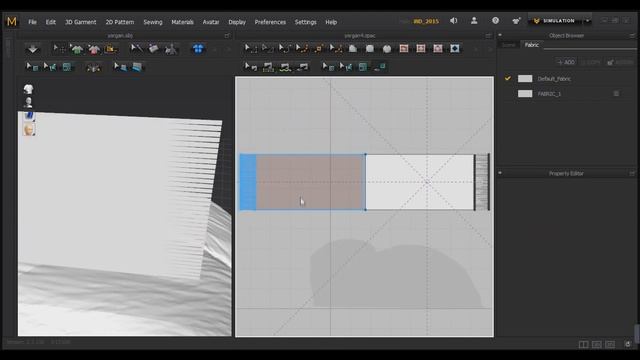
Task: Select the FABRIC_1 fabric row
Action: tap(567, 93)
